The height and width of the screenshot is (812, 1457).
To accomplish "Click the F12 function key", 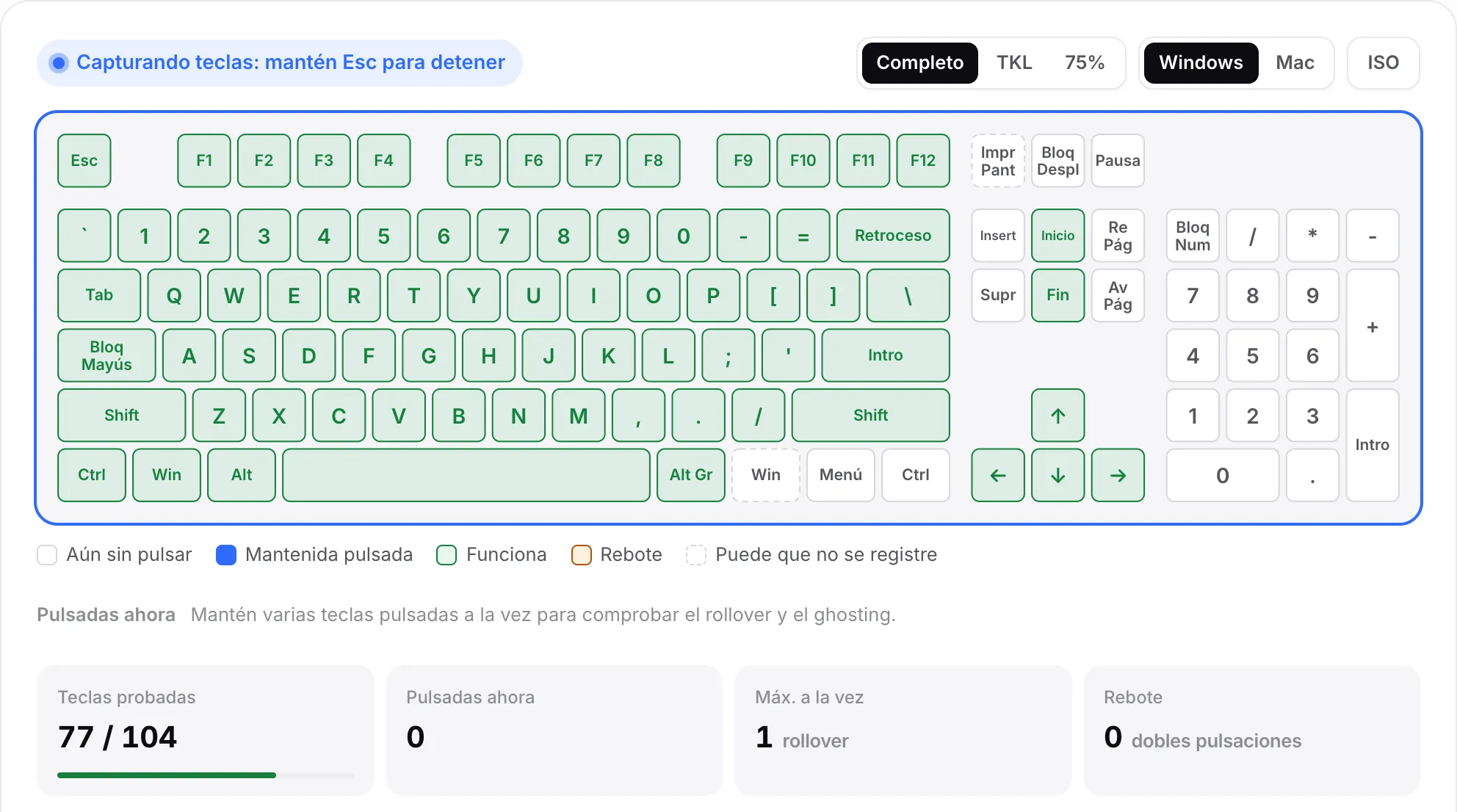I will point(923,161).
